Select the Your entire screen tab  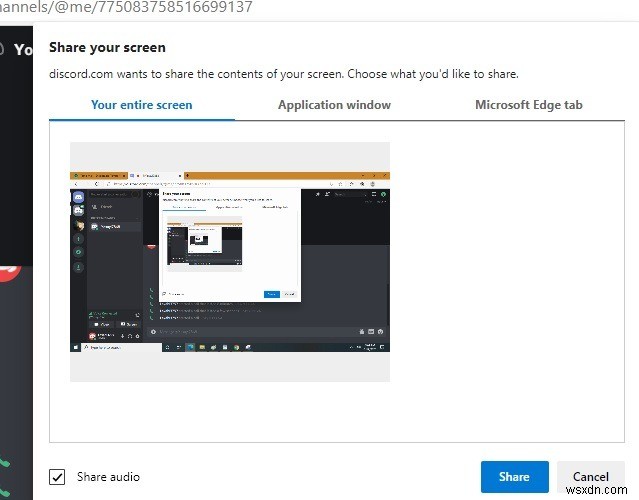coord(141,105)
